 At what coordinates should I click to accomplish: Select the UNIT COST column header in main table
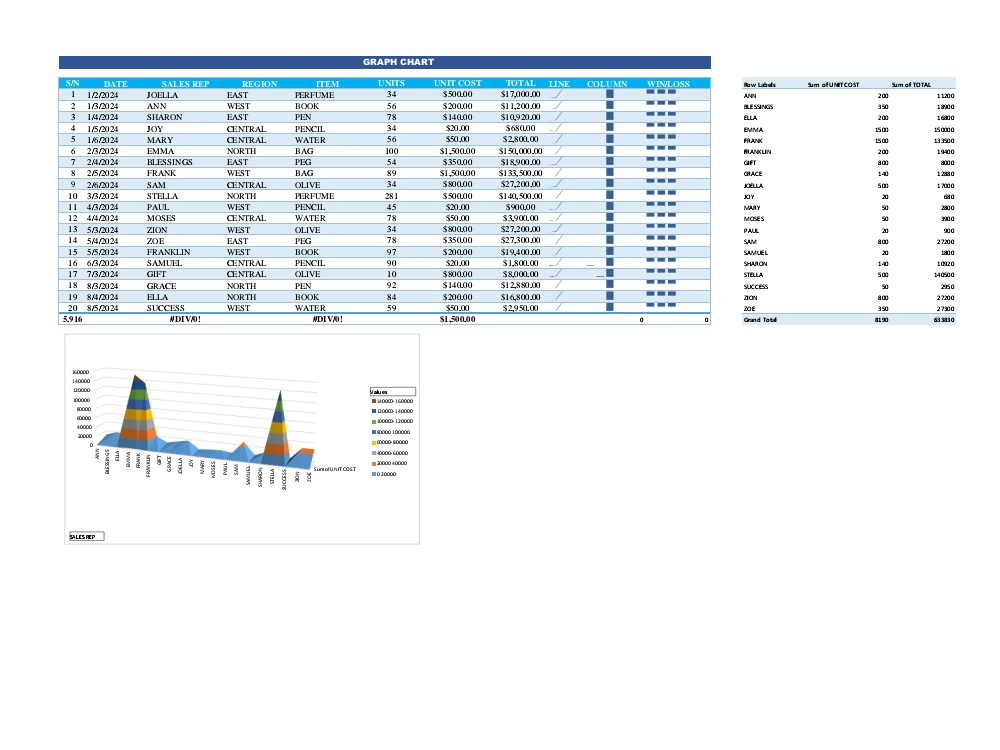(457, 83)
